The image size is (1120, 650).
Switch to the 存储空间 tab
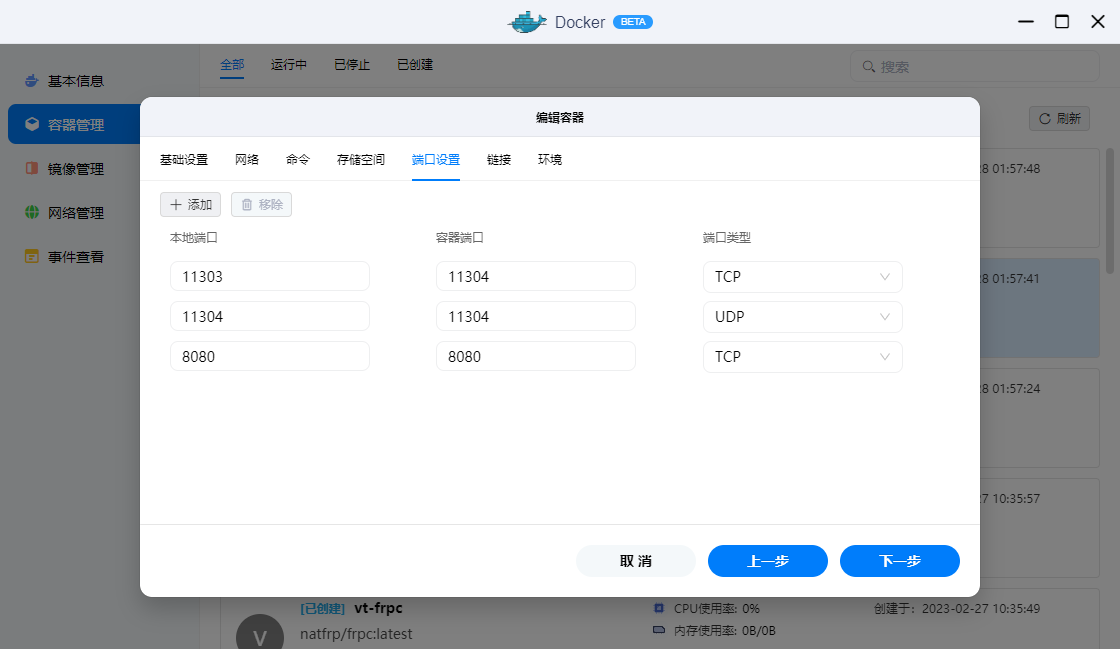(x=361, y=159)
